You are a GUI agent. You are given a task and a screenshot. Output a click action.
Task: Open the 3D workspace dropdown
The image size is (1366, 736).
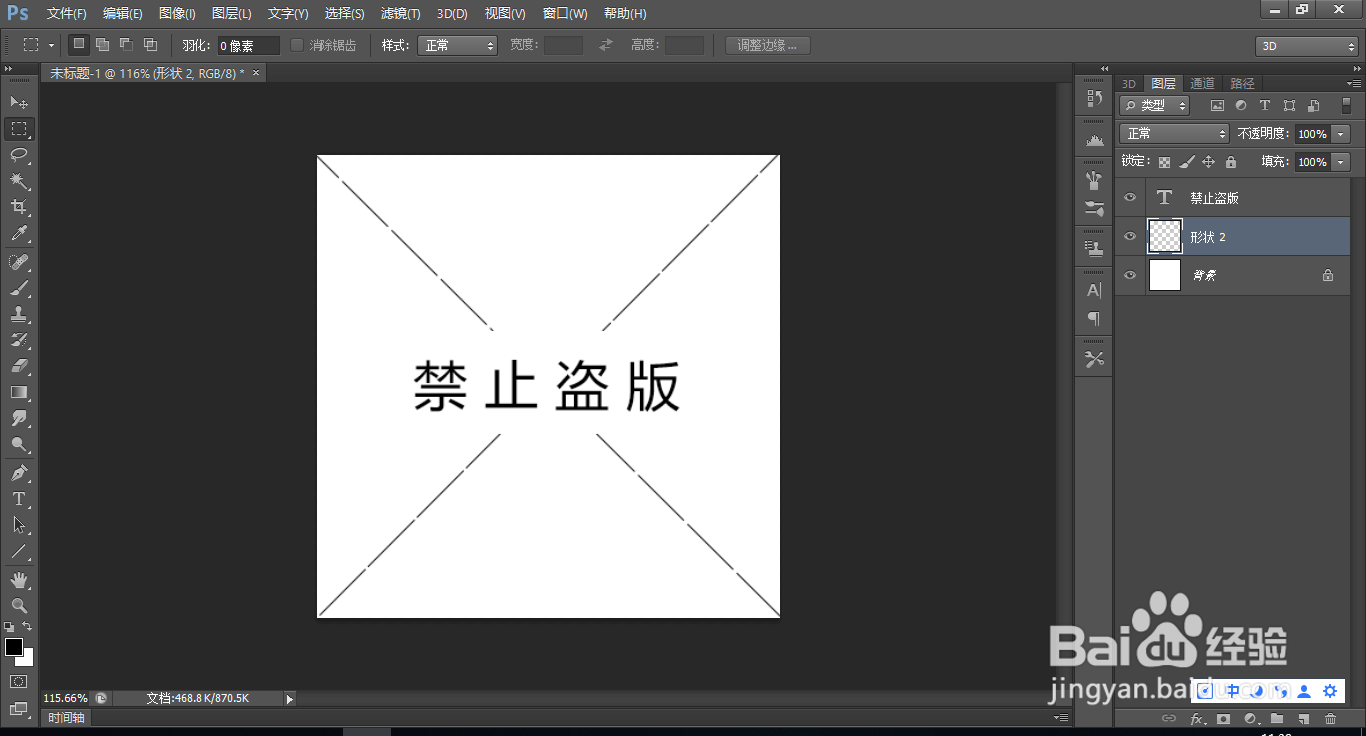(x=1307, y=46)
